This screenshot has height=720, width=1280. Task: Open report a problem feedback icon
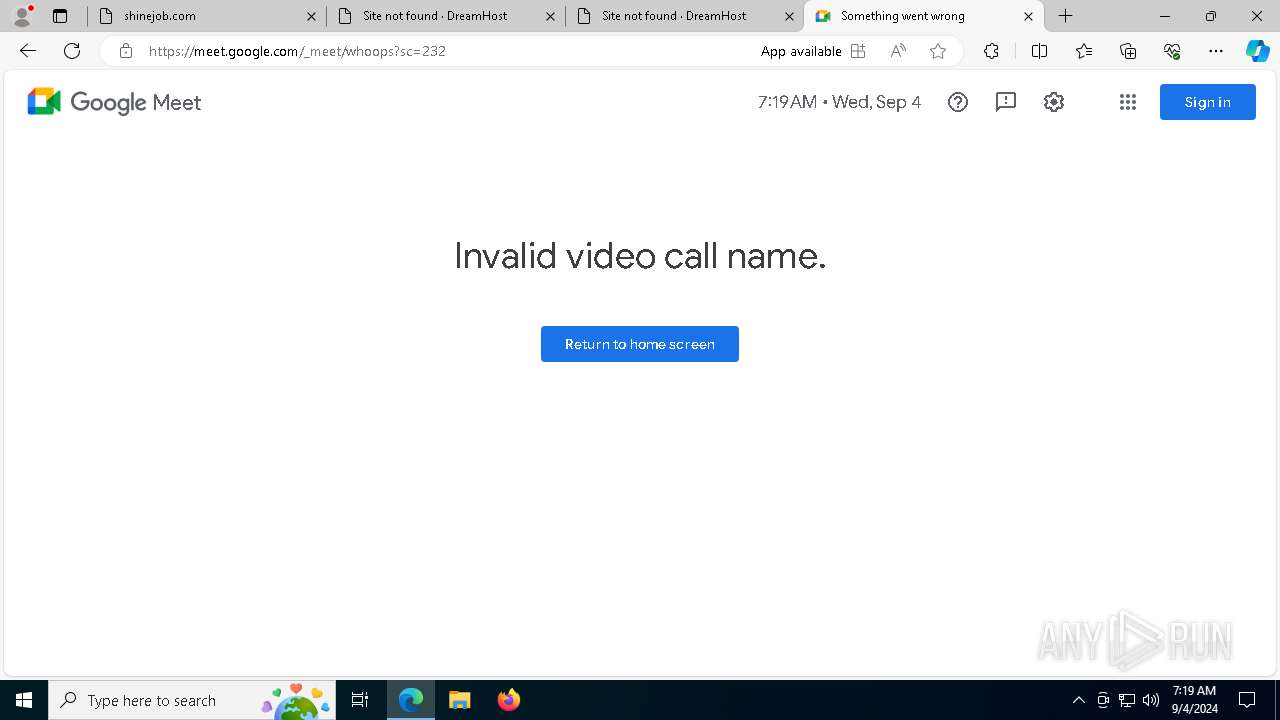coord(1006,102)
